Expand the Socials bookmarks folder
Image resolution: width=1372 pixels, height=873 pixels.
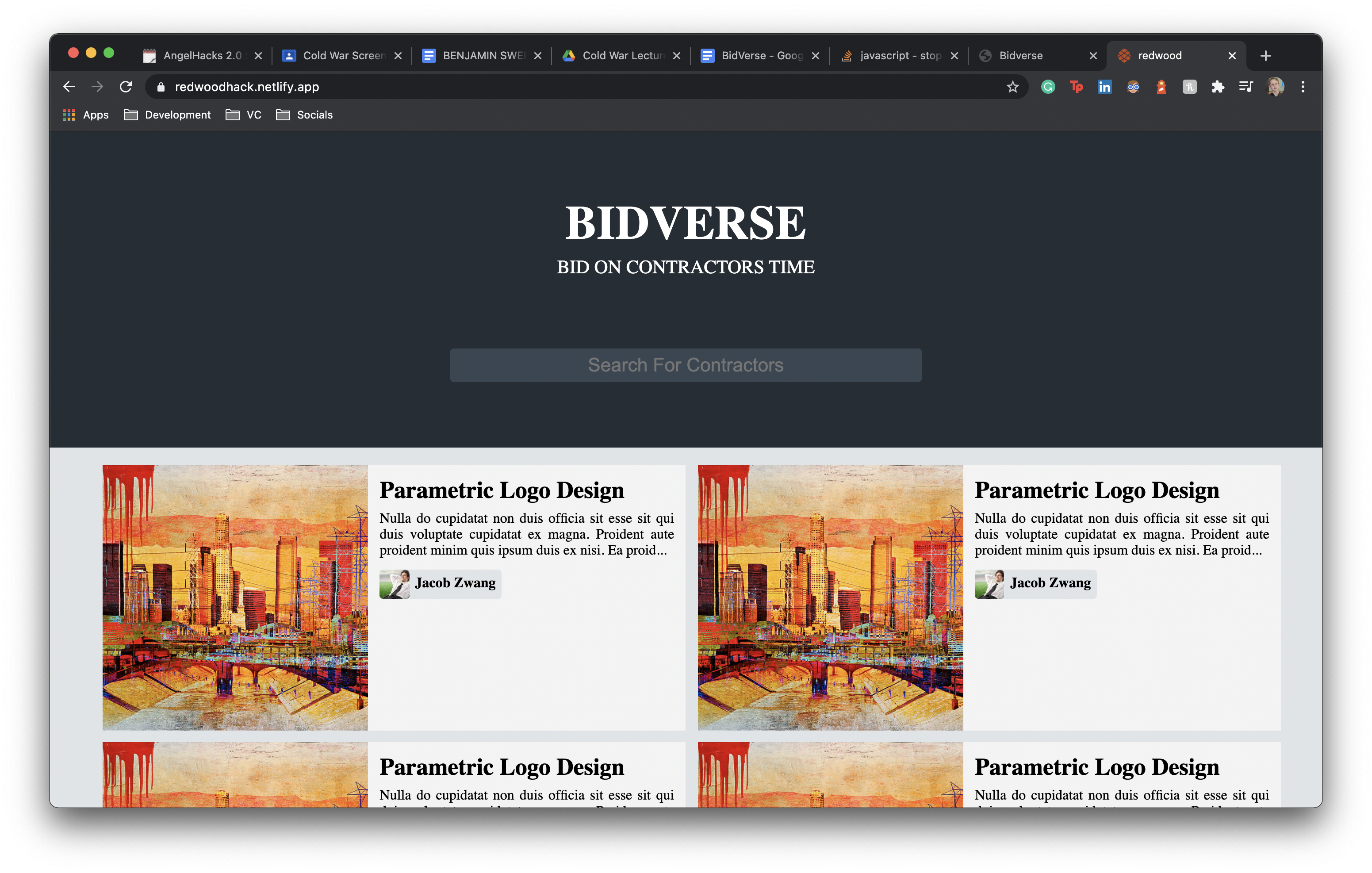pos(304,115)
